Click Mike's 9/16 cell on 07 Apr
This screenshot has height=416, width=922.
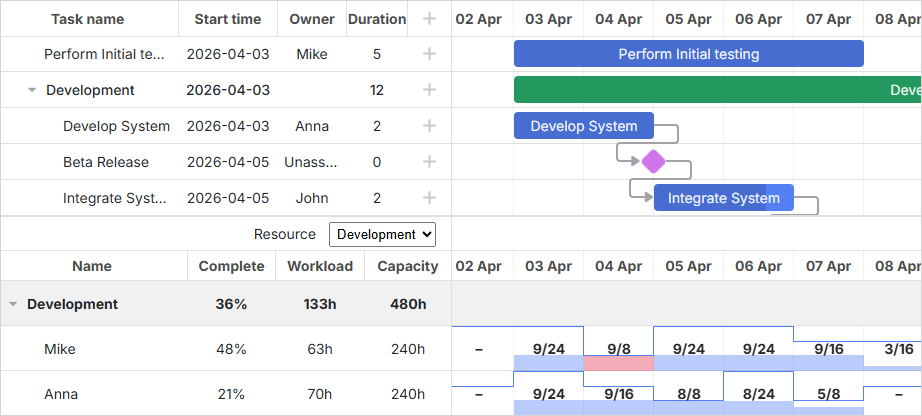coord(829,349)
